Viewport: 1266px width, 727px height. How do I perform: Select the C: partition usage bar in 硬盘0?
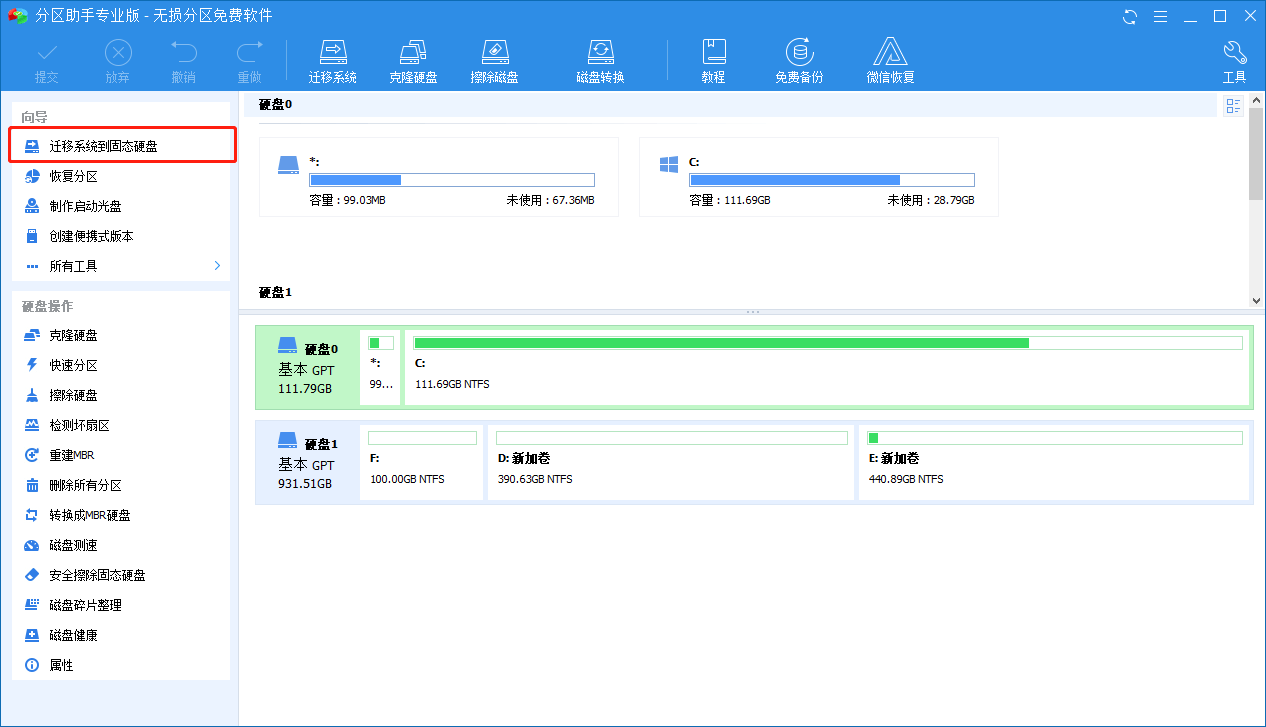click(x=827, y=343)
